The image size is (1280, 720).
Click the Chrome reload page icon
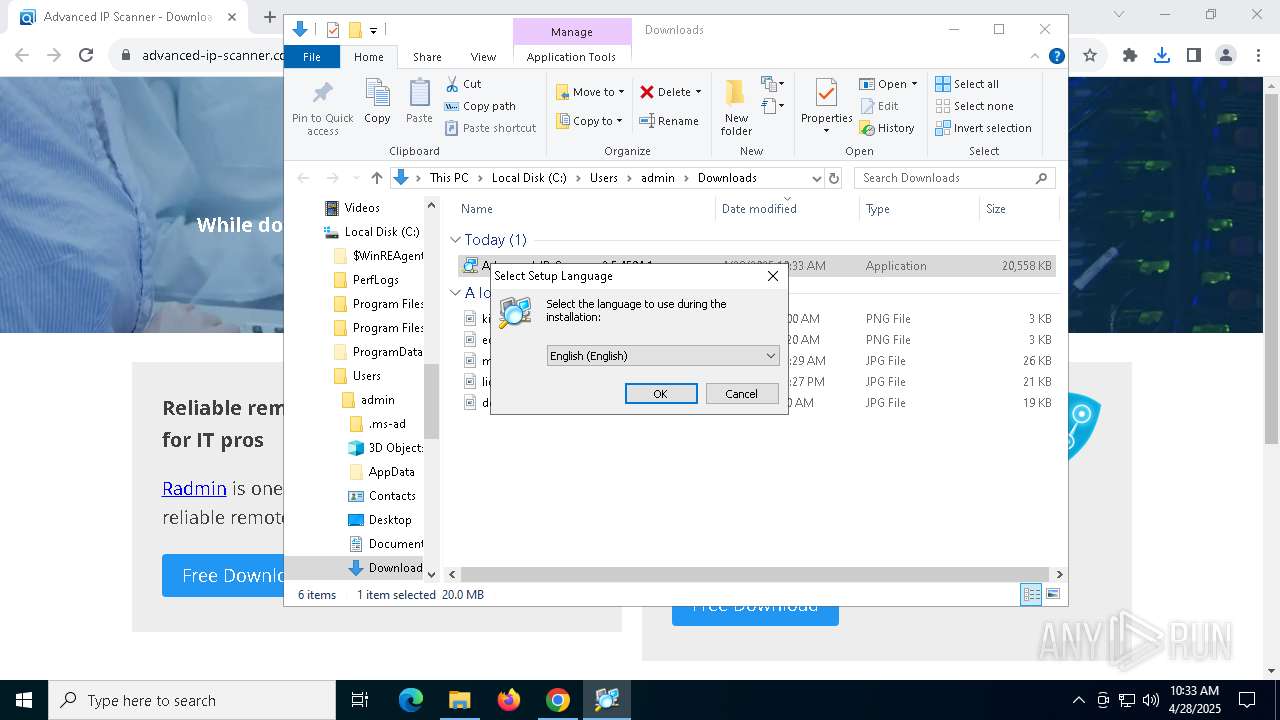(86, 55)
